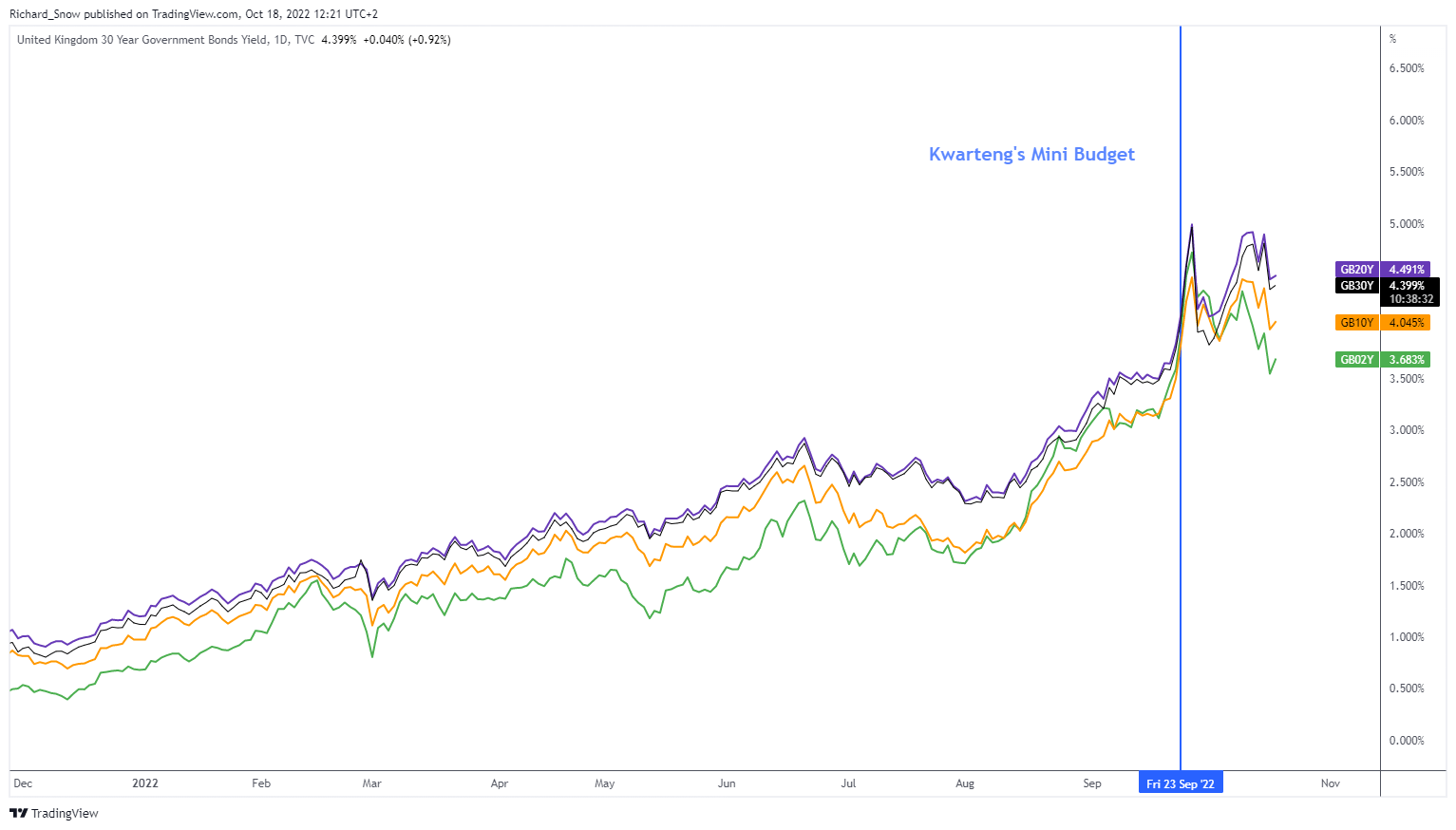Click the 0.000% price axis level
This screenshot has height=830, width=1456.
1407,741
